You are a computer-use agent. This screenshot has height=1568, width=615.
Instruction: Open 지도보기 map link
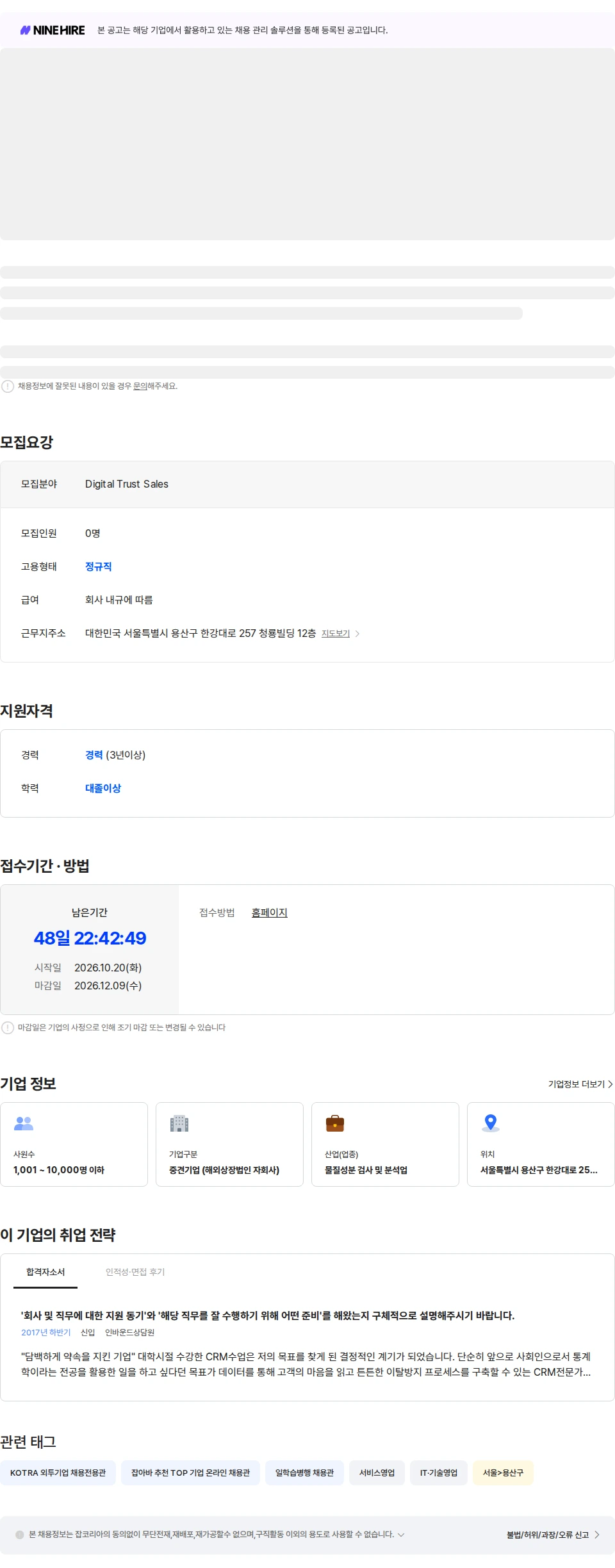tap(336, 634)
